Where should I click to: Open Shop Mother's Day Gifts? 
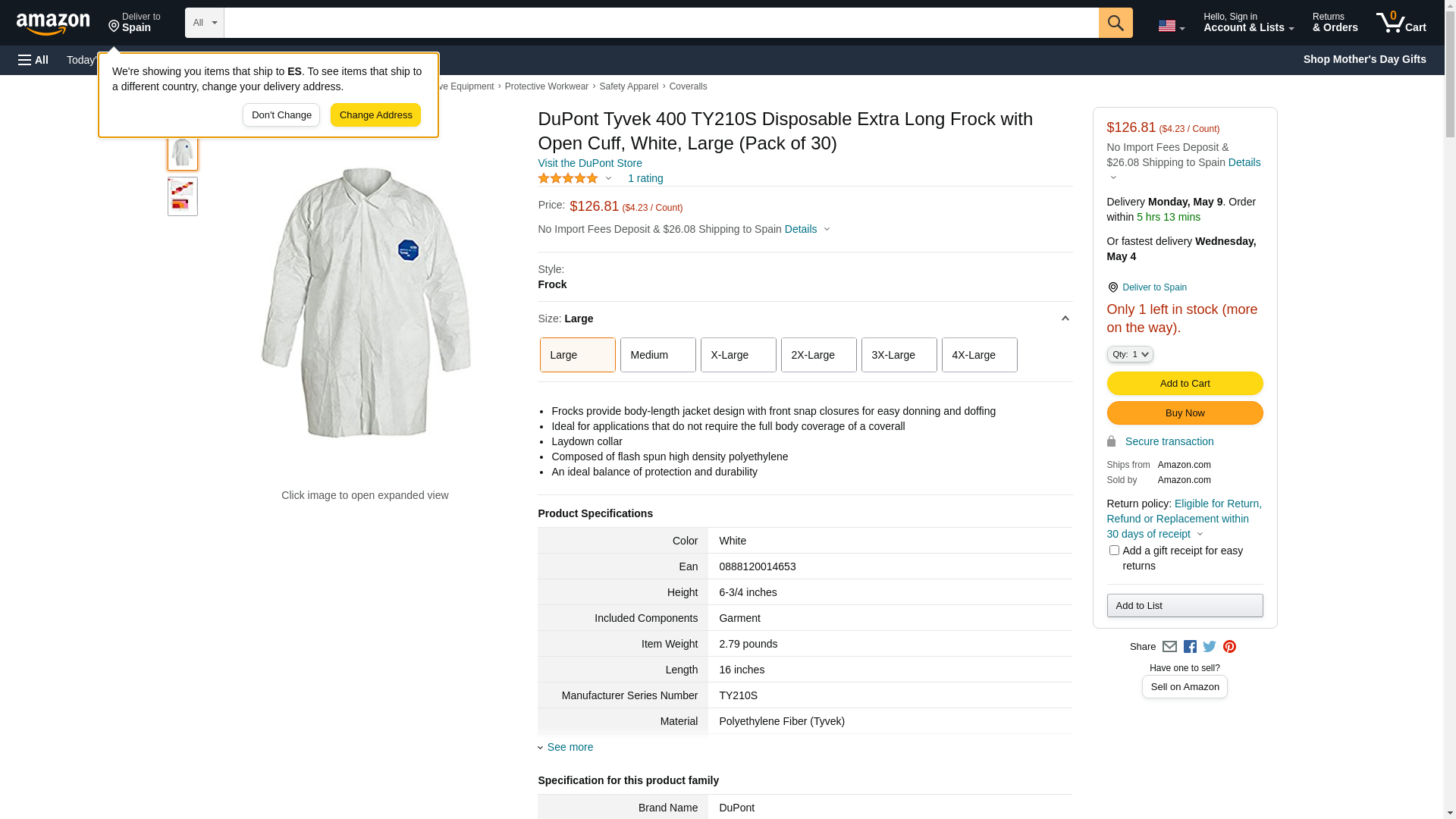click(1364, 59)
